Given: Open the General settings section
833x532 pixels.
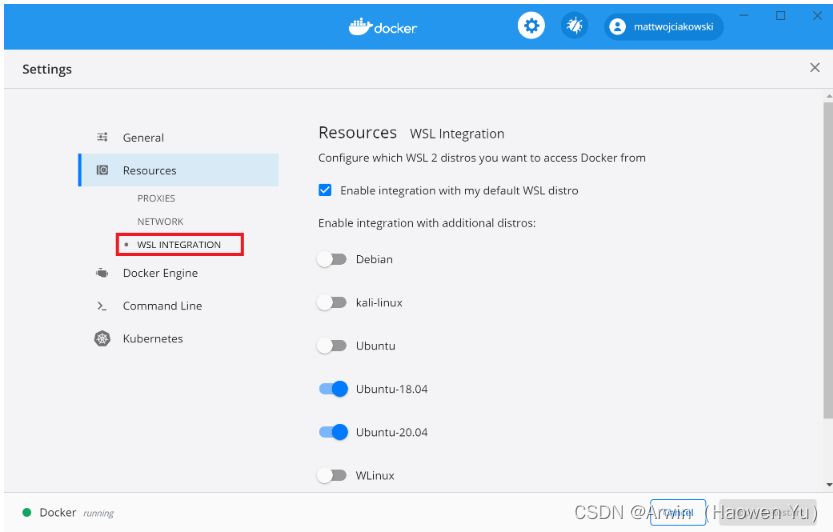Looking at the screenshot, I should [x=178, y=138].
